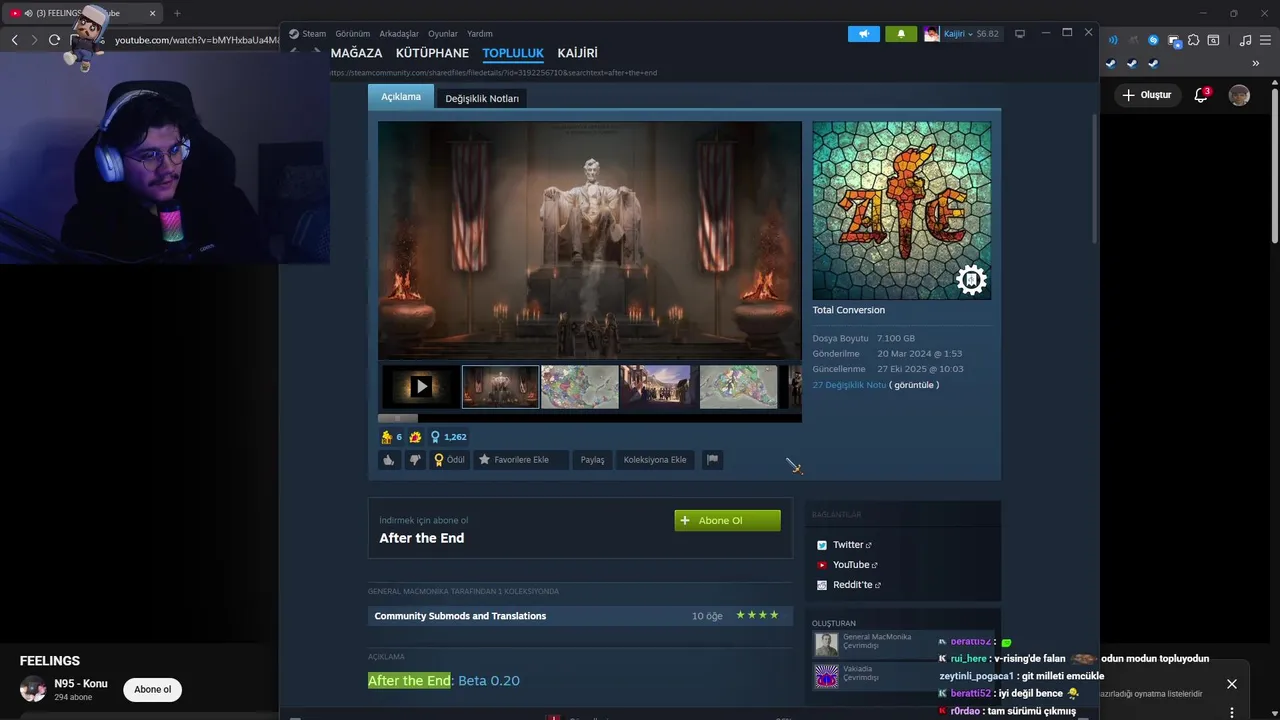Click YouTube Oluştur create button
This screenshot has width=1280, height=720.
[x=1146, y=95]
